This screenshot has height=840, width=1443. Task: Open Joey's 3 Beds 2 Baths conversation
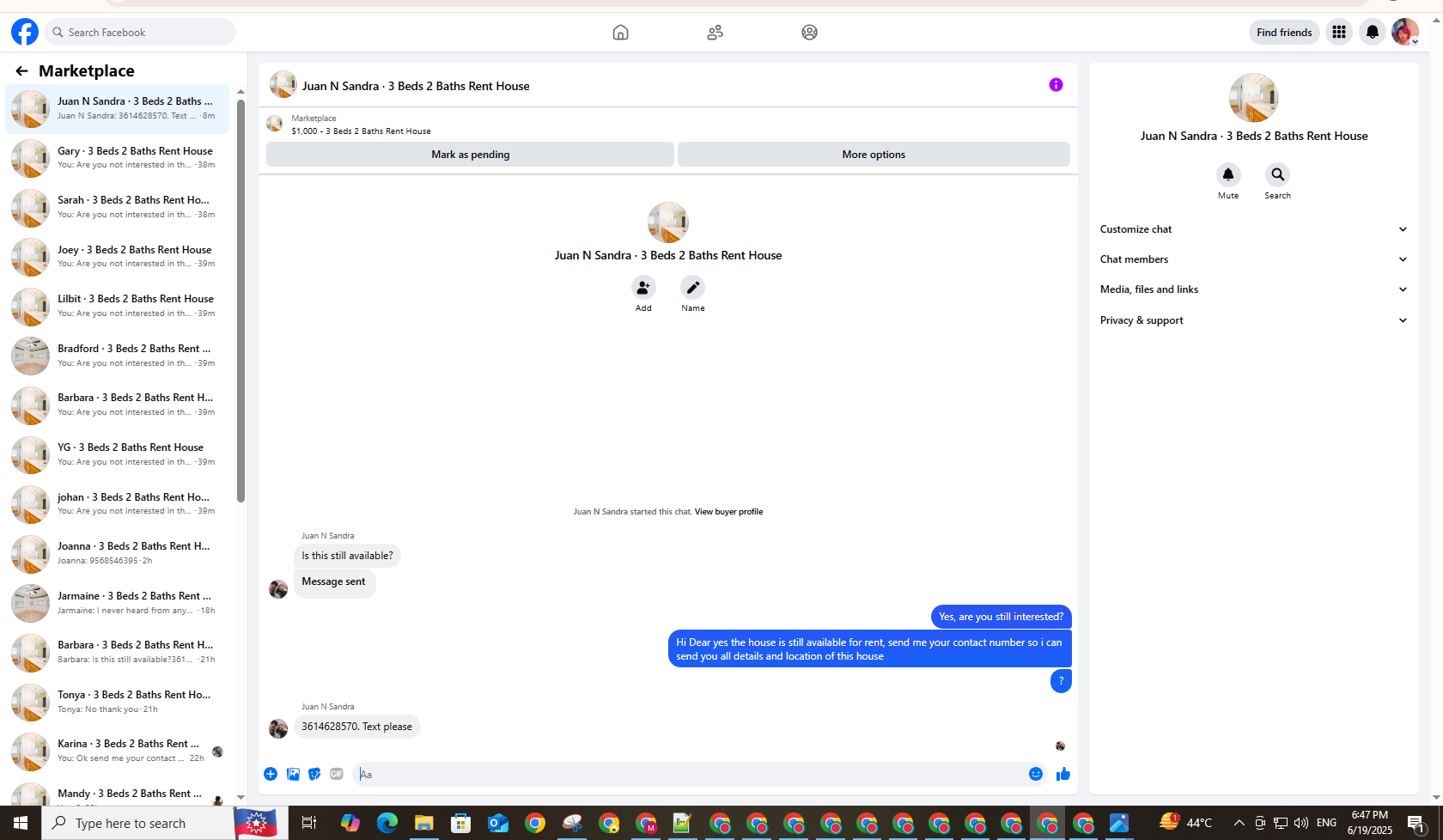click(118, 257)
